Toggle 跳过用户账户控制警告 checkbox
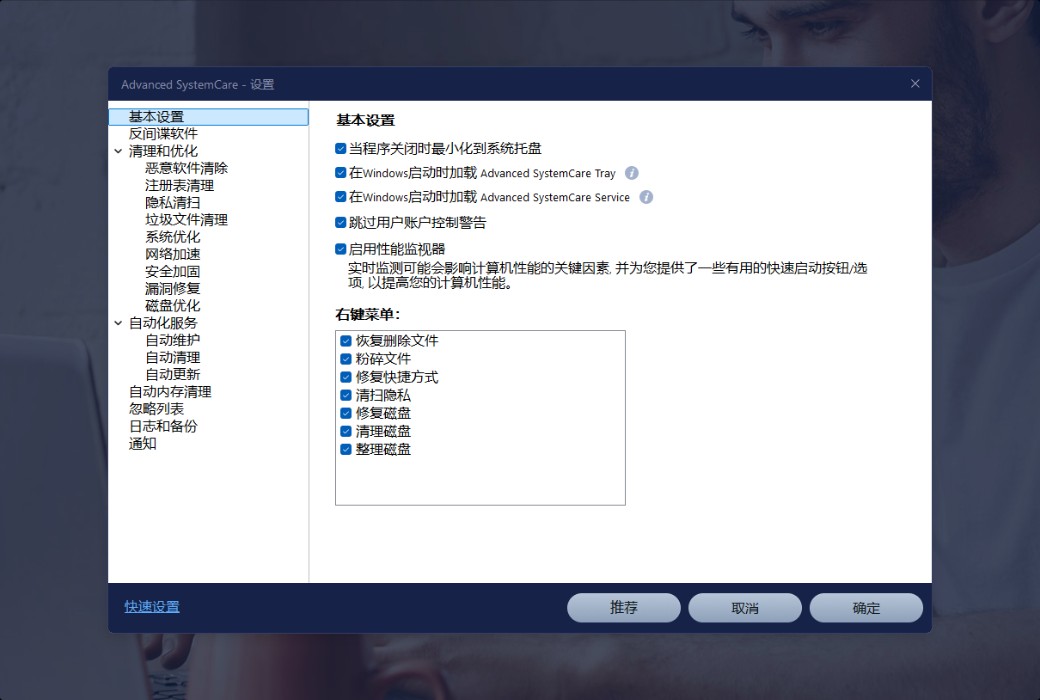This screenshot has height=700, width=1040. point(341,222)
